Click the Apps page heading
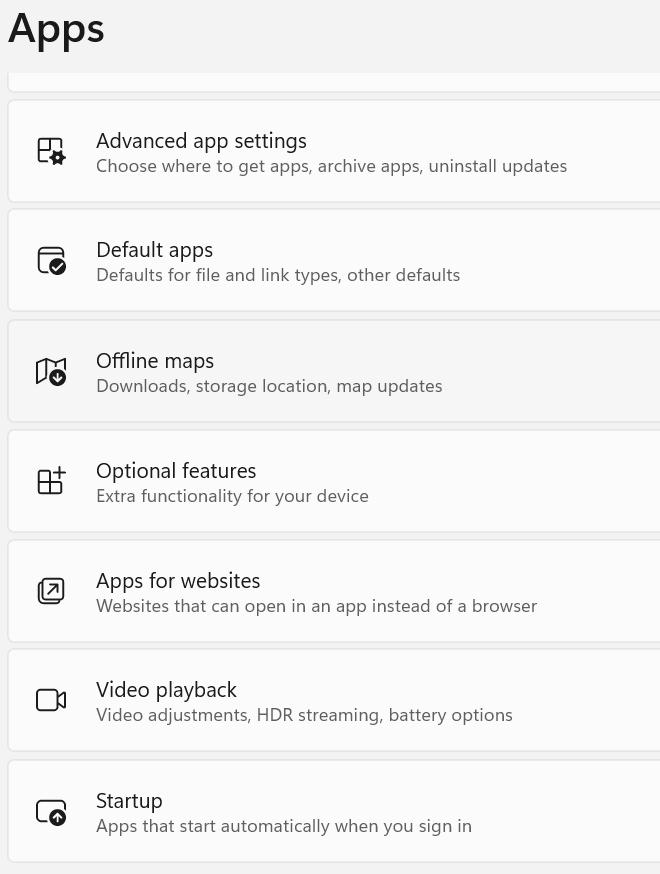660x874 pixels. click(57, 30)
